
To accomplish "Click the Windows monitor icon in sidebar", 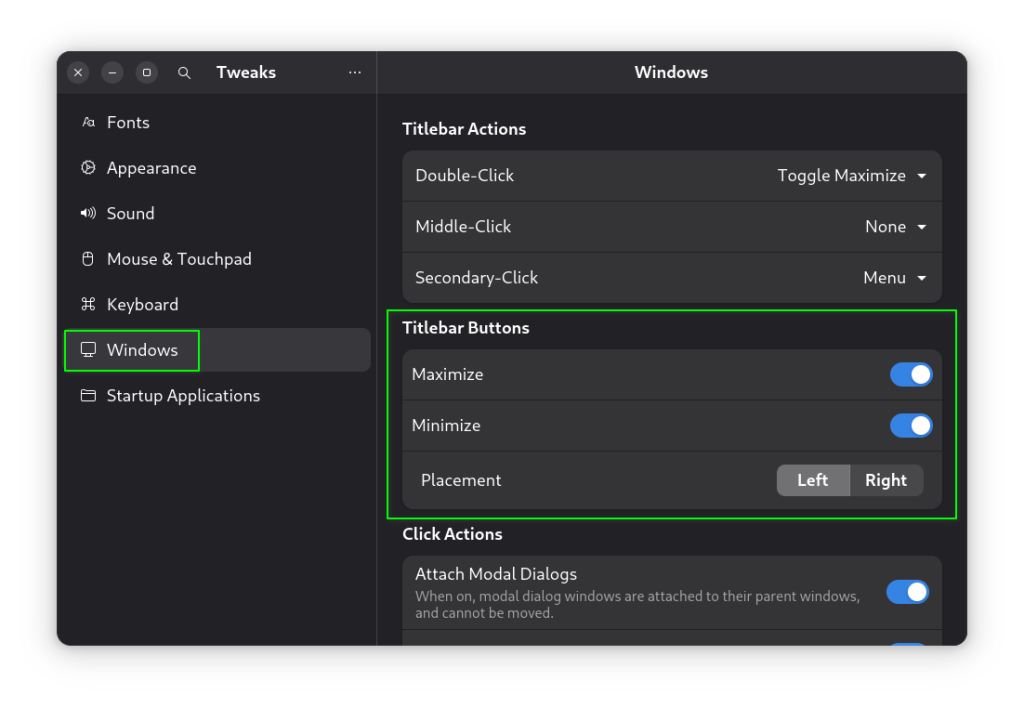I will pos(88,350).
